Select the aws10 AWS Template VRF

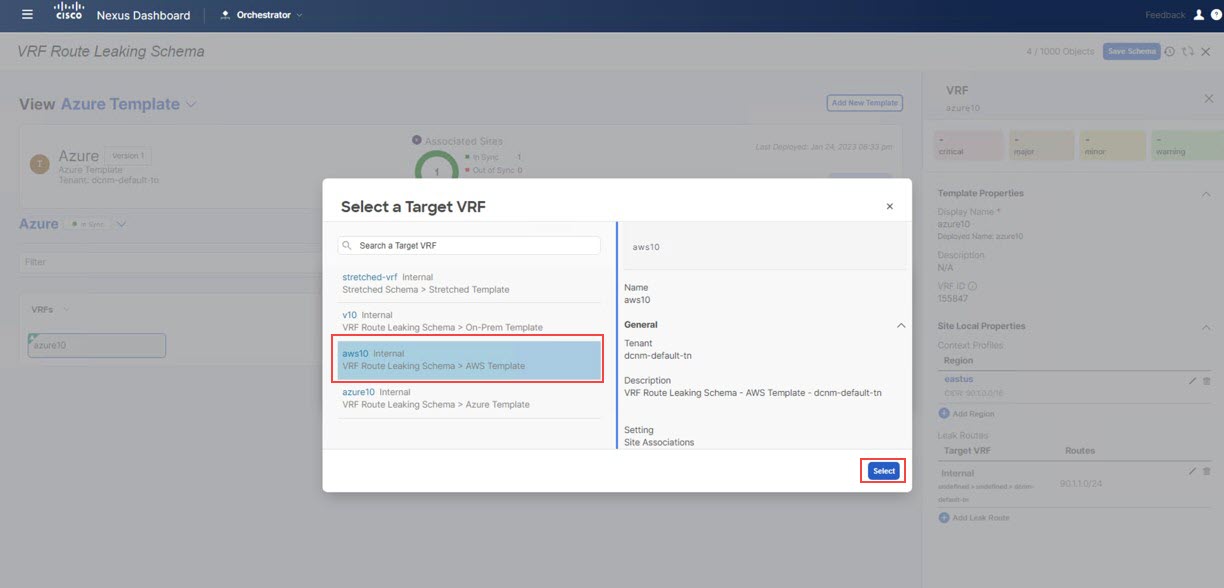469,360
